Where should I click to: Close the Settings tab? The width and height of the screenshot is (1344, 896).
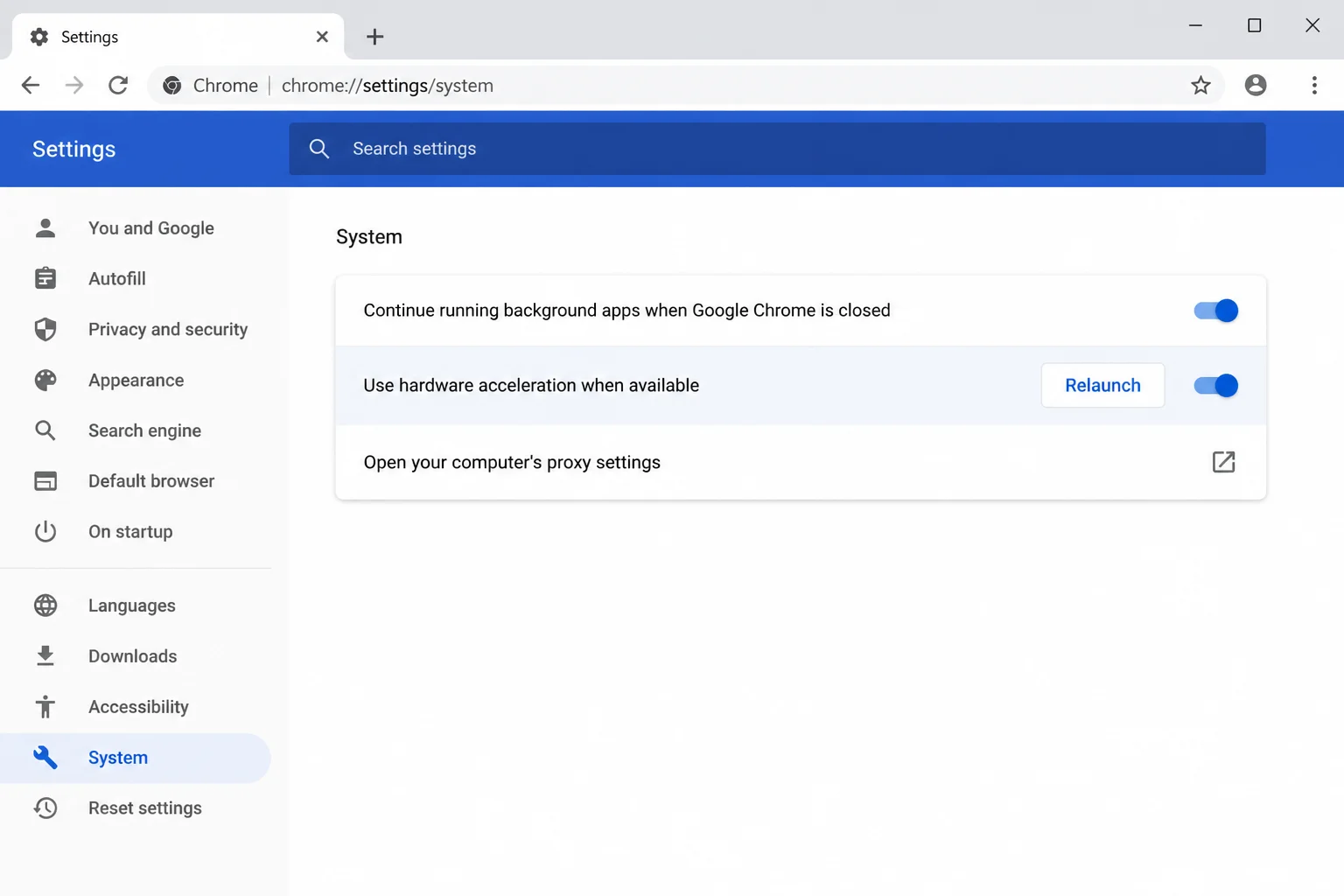[x=322, y=37]
